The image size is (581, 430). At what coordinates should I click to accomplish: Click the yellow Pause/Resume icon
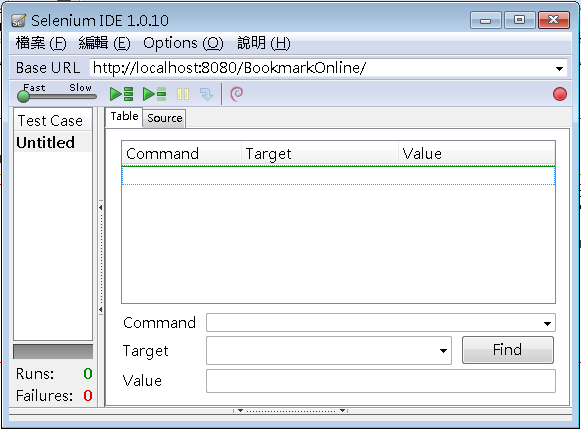click(183, 94)
